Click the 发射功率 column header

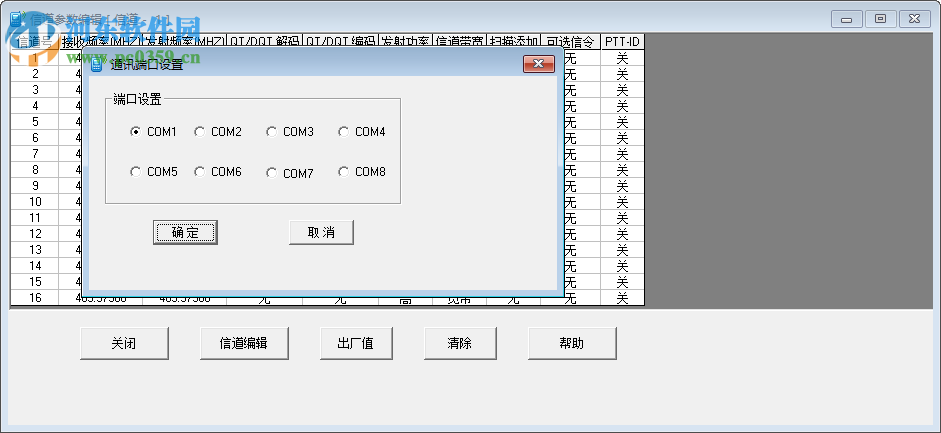point(406,42)
